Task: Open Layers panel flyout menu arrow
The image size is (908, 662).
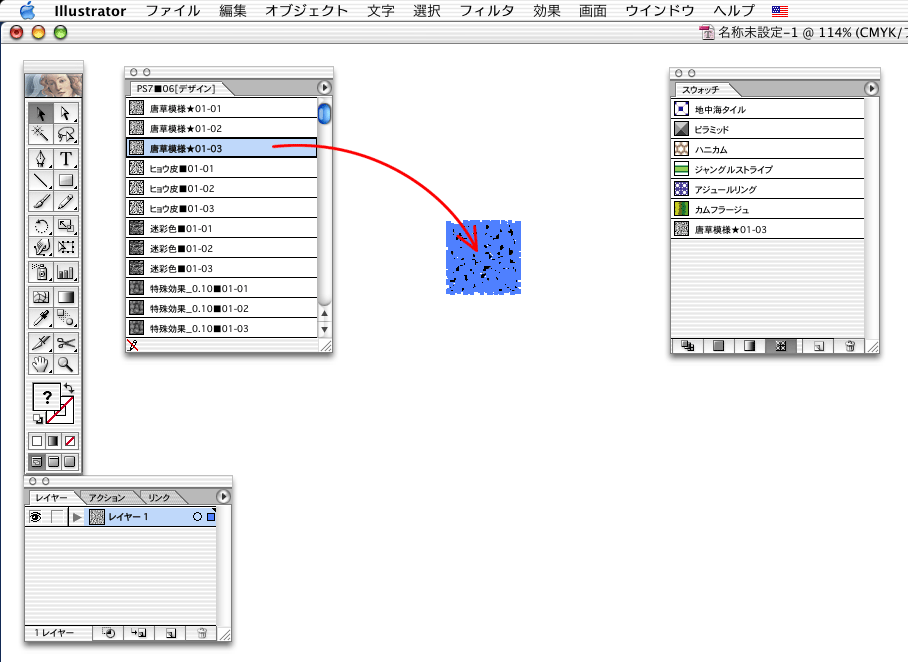Action: [x=224, y=496]
